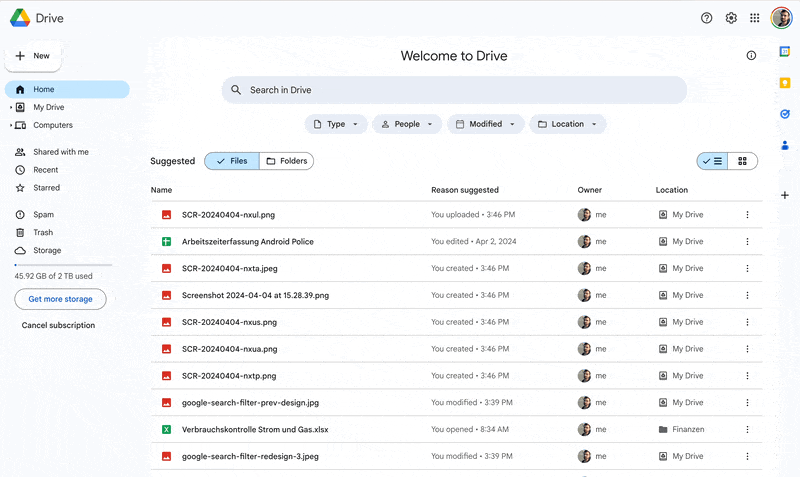Image resolution: width=800 pixels, height=477 pixels.
Task: Select the Files suggestion toggle
Action: coord(232,161)
